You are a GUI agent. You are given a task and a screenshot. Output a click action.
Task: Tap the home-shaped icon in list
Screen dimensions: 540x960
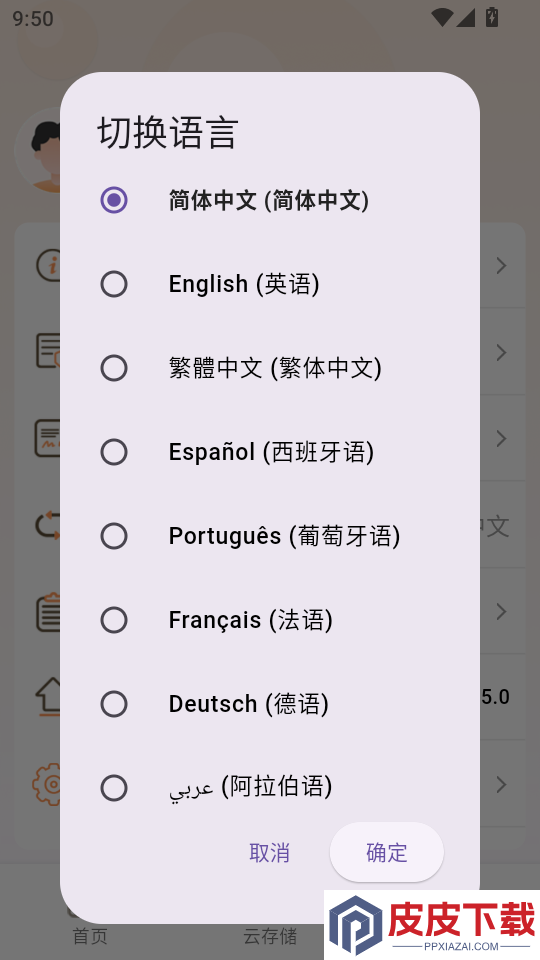49,697
